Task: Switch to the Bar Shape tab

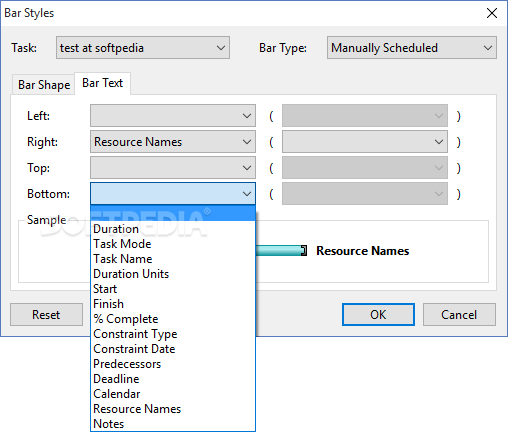Action: pos(44,85)
